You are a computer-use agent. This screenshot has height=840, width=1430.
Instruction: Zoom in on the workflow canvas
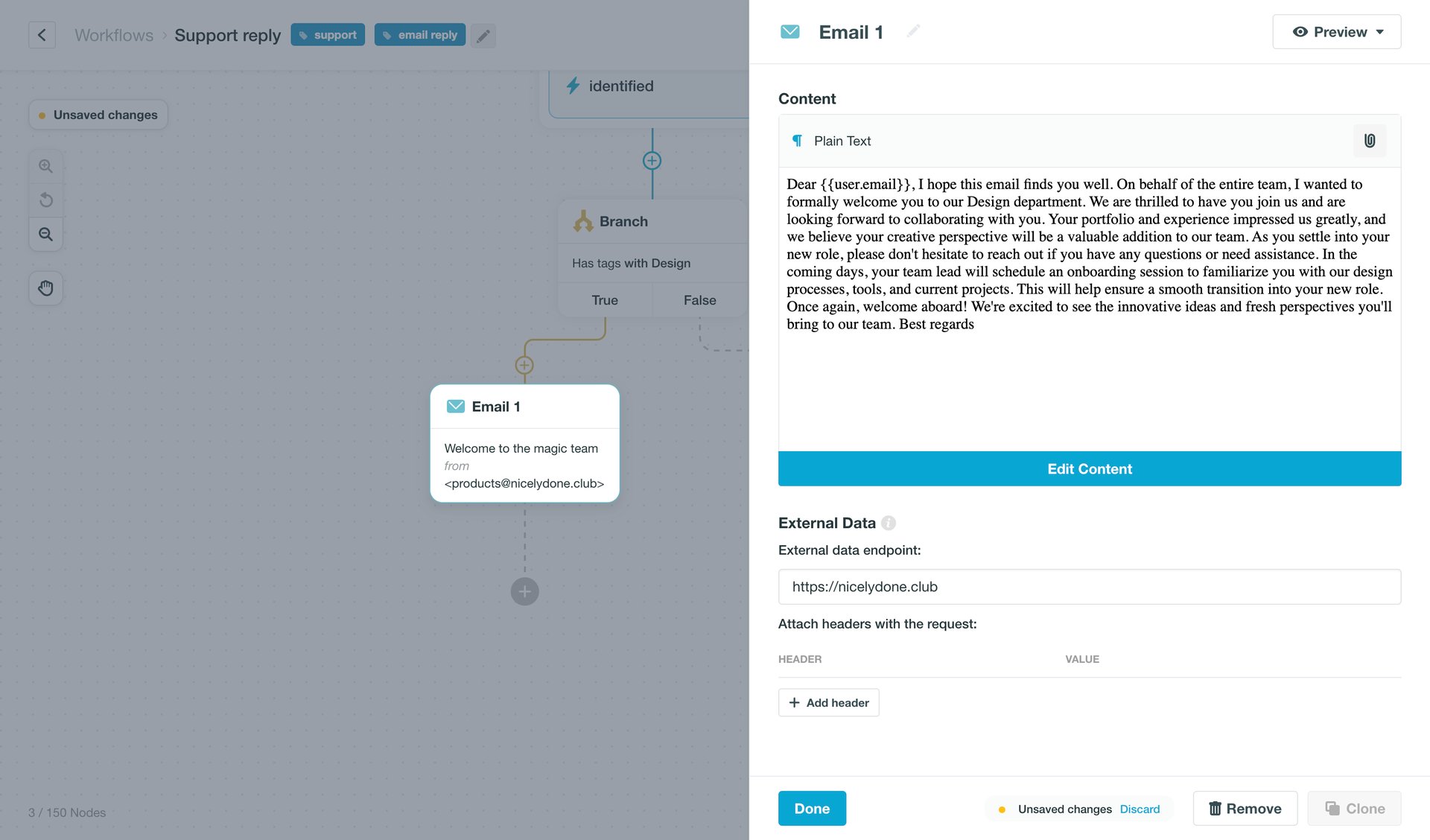(45, 166)
